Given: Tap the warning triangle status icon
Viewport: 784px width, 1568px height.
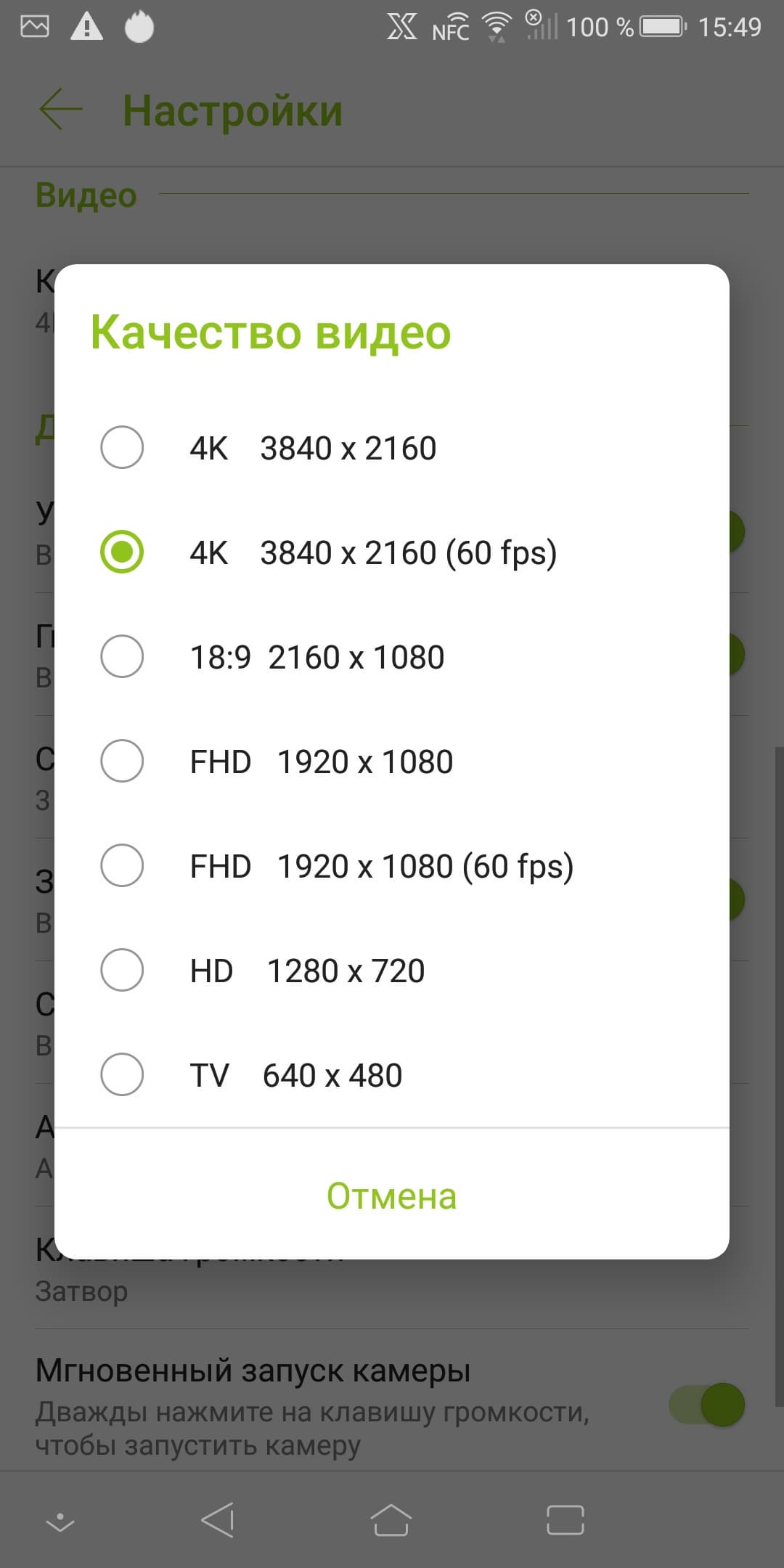Looking at the screenshot, I should 86,28.
